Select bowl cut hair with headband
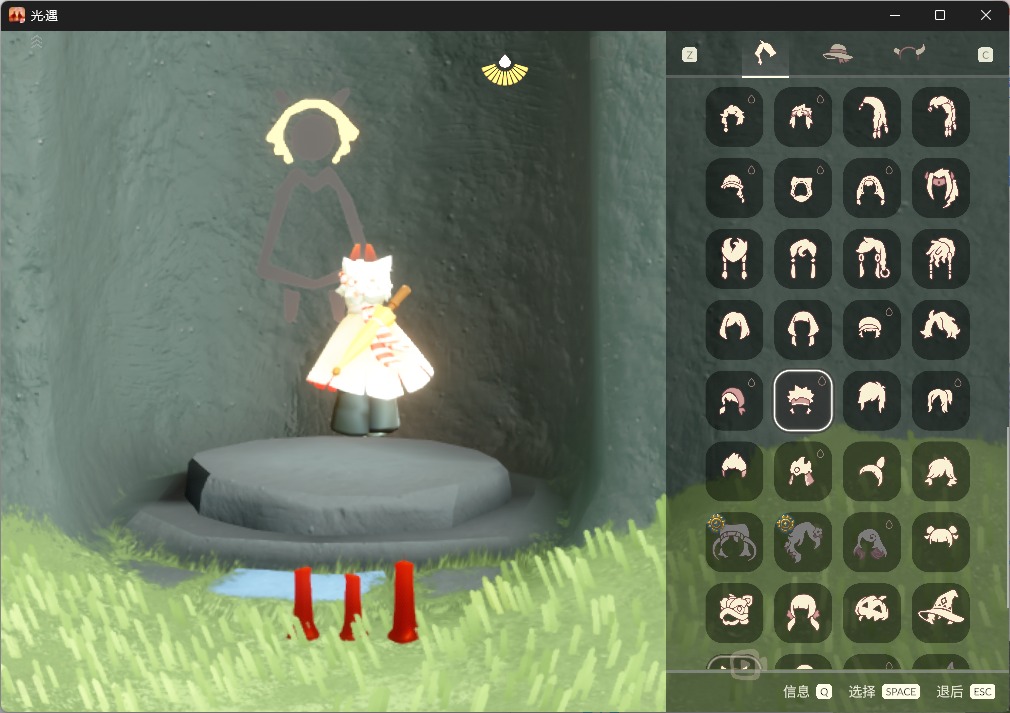The width and height of the screenshot is (1010, 713). [x=872, y=330]
